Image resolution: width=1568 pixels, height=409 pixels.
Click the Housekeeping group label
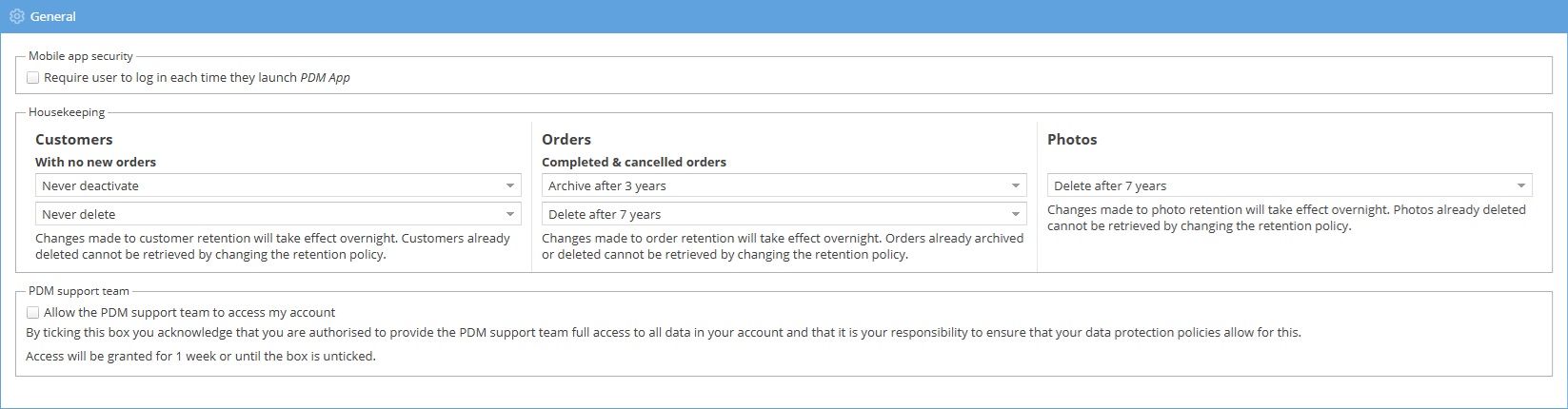click(67, 112)
